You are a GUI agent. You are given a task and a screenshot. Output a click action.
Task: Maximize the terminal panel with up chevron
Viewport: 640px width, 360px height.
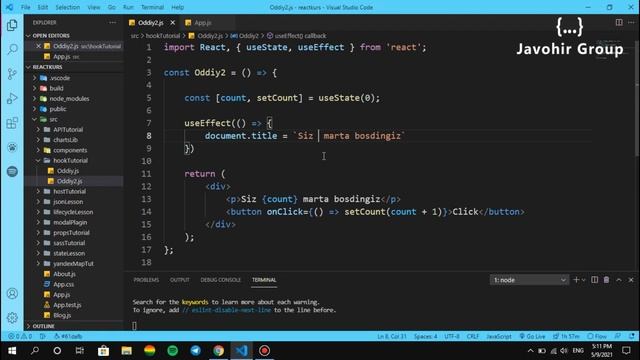(x=619, y=280)
